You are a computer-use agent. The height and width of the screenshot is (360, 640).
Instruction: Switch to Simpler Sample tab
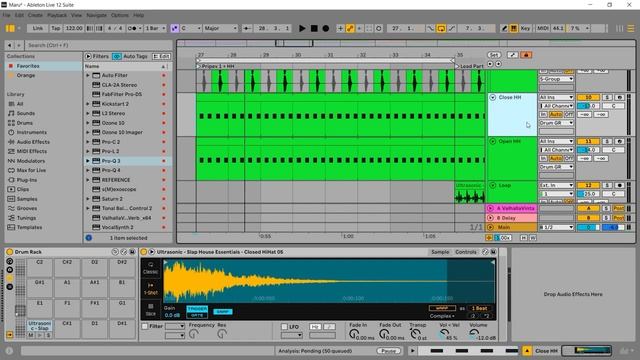[x=440, y=252]
